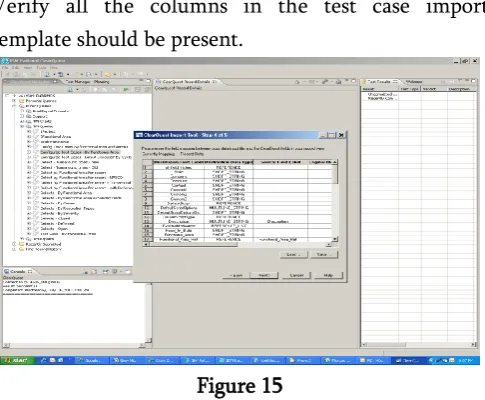Click Help in the Import Tool dialog
Viewport: 485px width, 400px height.
click(x=328, y=275)
